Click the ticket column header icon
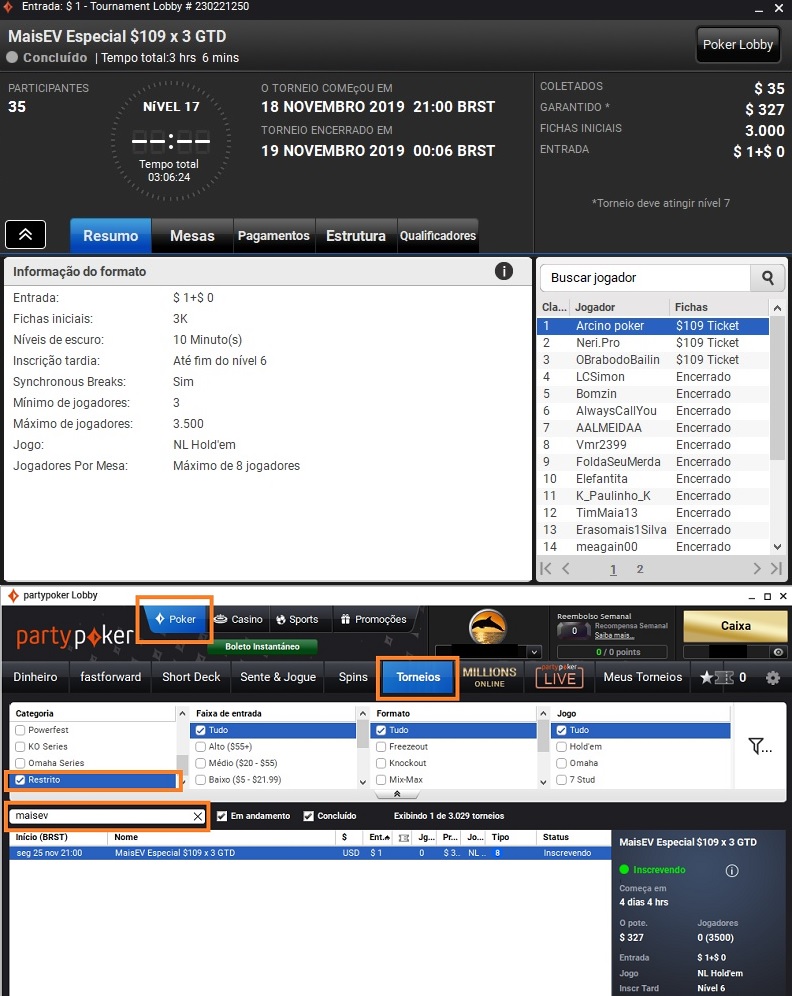The width and height of the screenshot is (792, 996). pyautogui.click(x=403, y=838)
